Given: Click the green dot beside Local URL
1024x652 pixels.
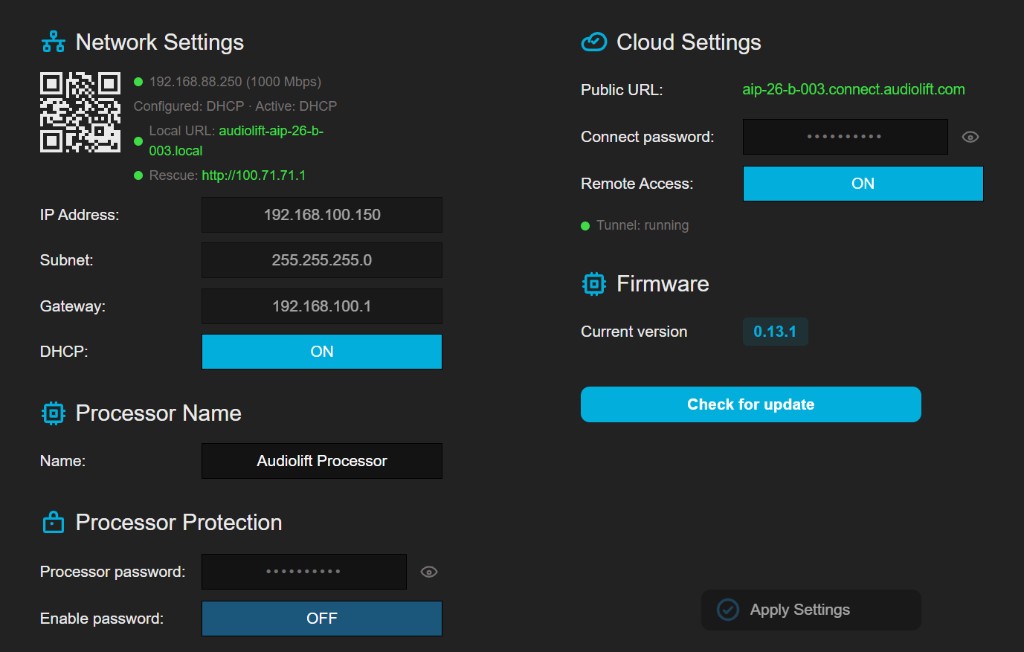Looking at the screenshot, I should click(x=138, y=141).
